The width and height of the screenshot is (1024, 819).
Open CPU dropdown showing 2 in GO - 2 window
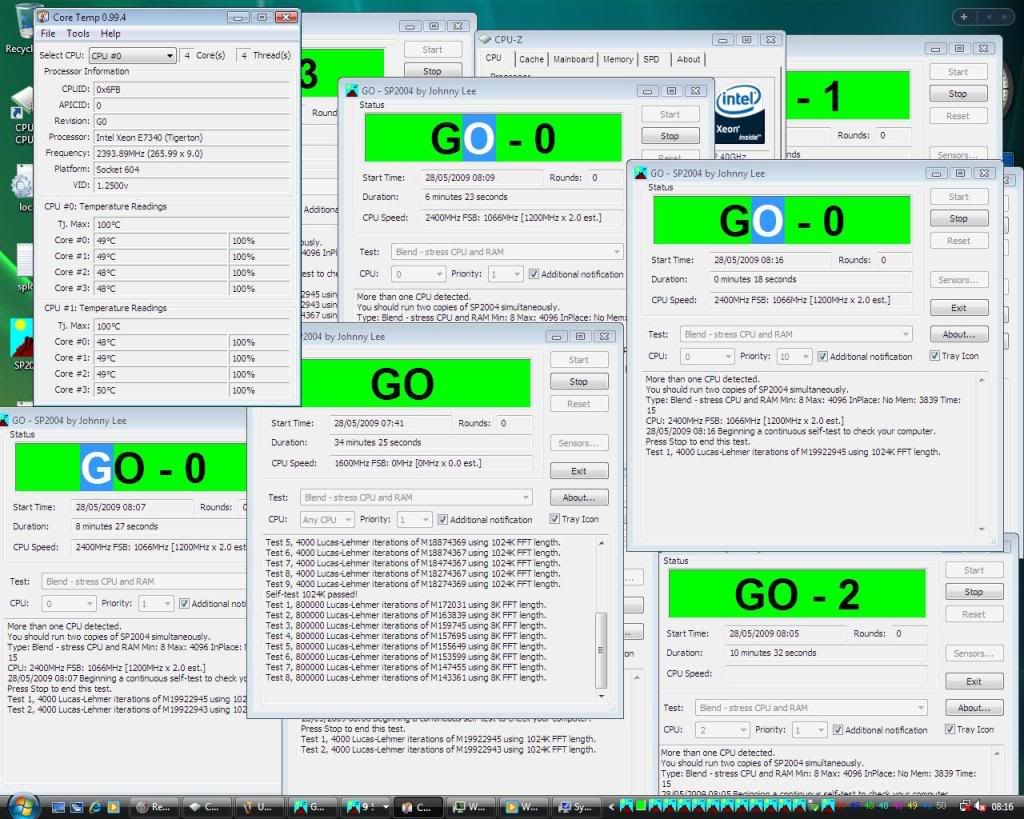pyautogui.click(x=722, y=730)
